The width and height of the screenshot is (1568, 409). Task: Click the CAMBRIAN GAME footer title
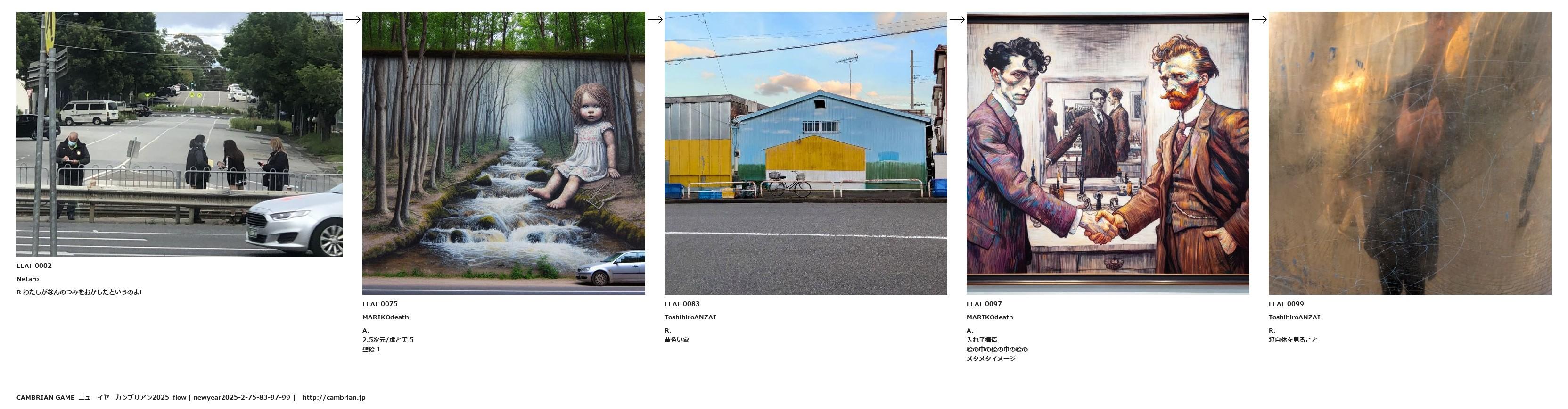tap(45, 397)
